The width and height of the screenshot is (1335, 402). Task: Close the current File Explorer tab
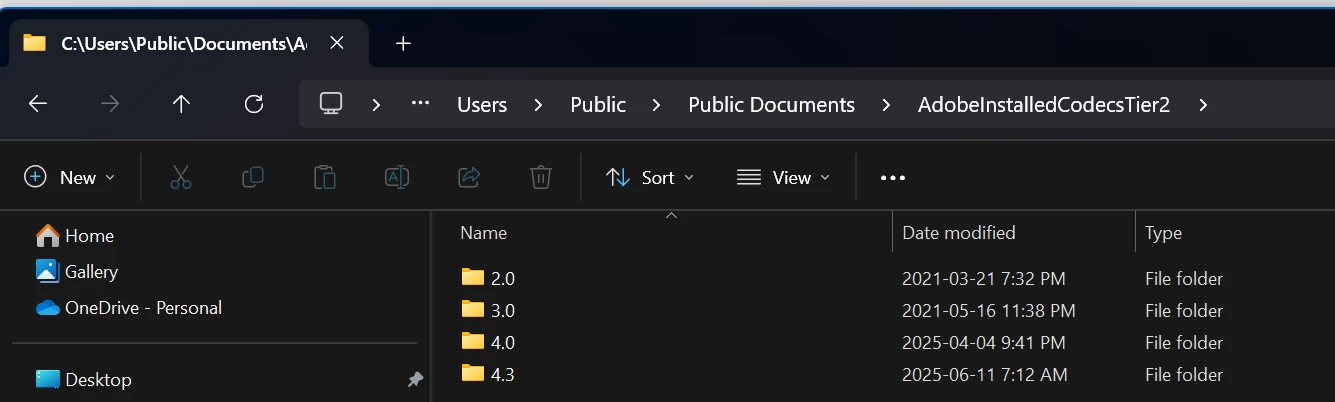[x=337, y=43]
